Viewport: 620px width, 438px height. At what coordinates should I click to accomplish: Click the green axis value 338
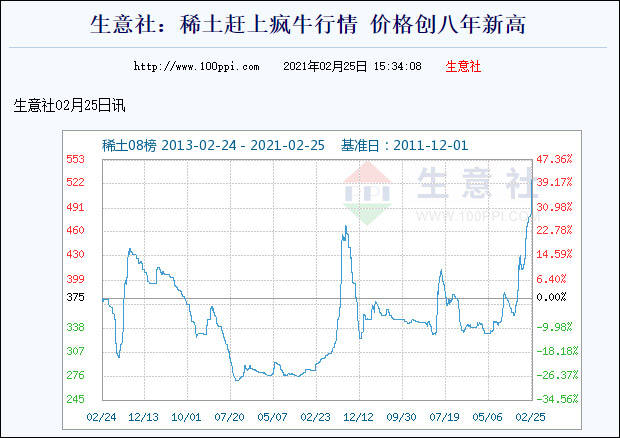point(75,327)
